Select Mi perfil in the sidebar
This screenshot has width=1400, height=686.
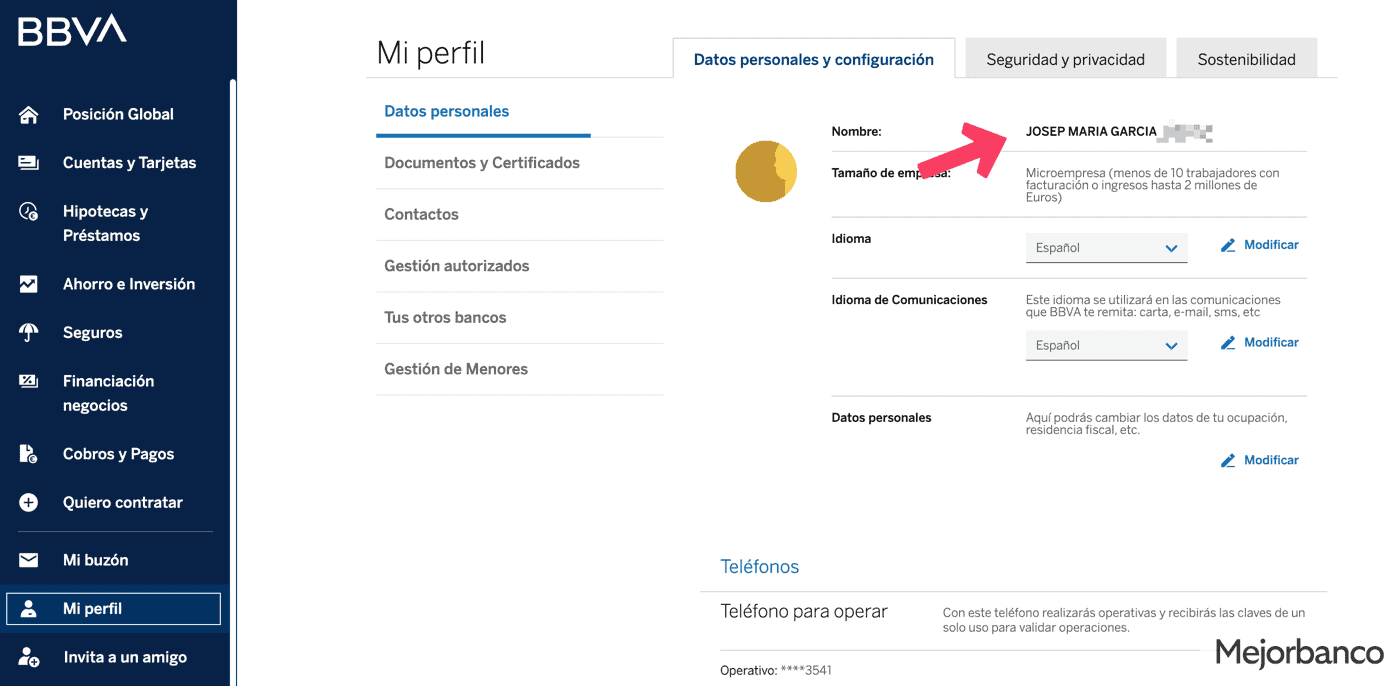point(114,608)
